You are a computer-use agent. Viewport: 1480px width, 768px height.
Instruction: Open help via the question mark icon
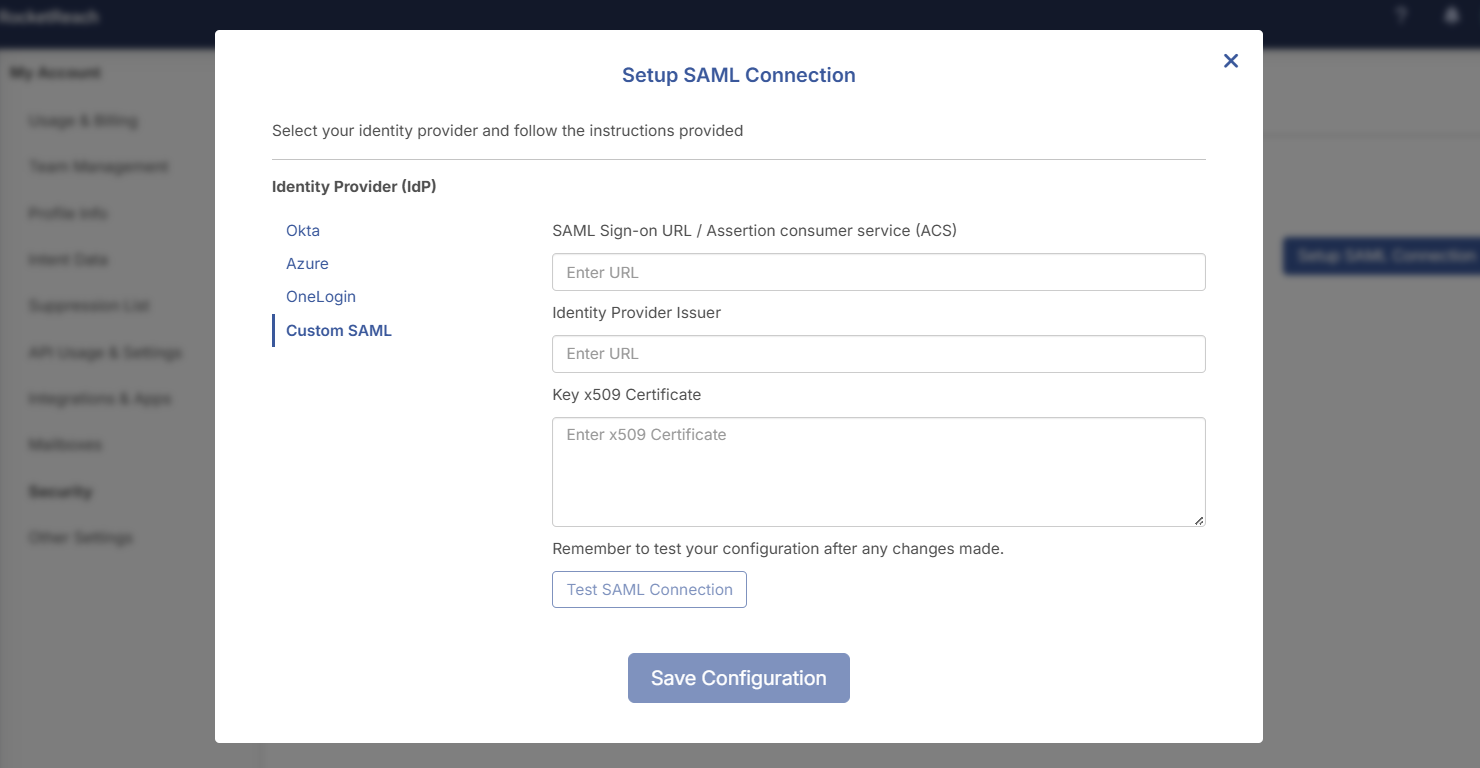coord(1401,15)
